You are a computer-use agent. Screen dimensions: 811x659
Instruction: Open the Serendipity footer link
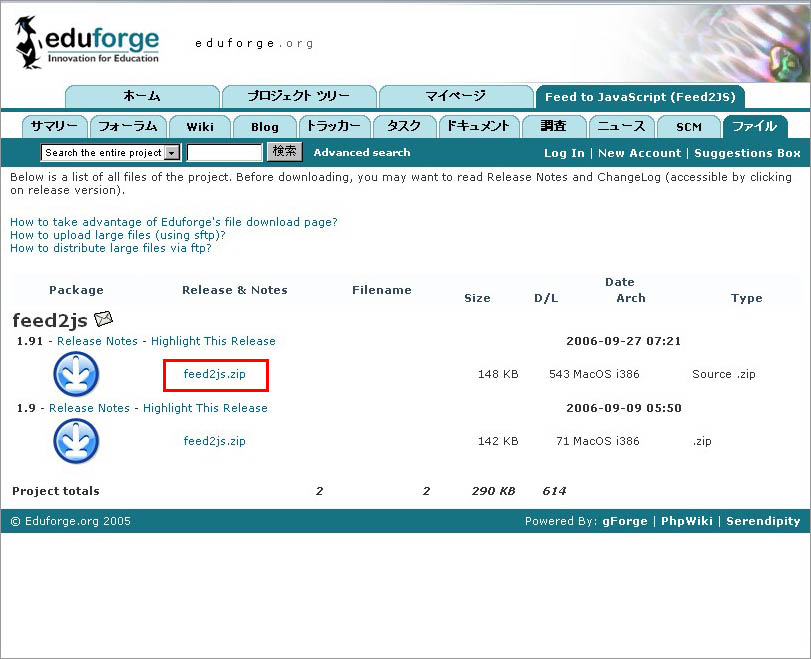[x=763, y=521]
